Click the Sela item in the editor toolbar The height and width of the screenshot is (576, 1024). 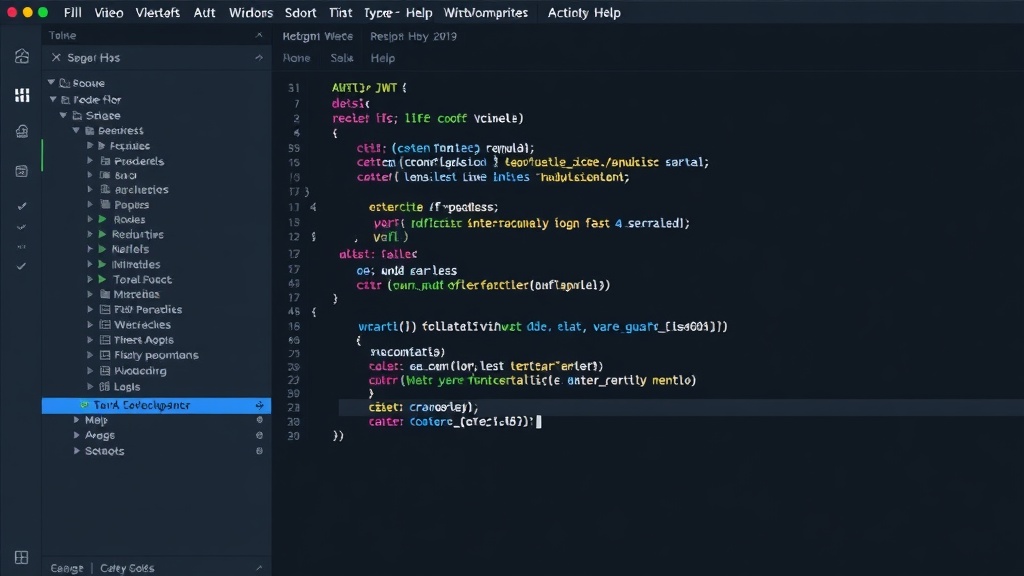click(x=342, y=58)
